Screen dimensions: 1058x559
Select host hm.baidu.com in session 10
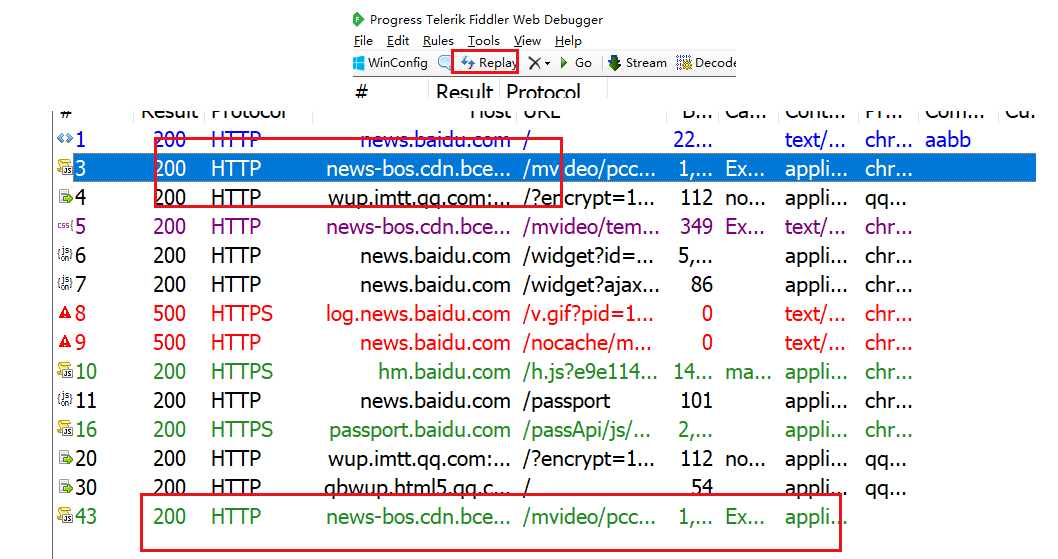[444, 372]
